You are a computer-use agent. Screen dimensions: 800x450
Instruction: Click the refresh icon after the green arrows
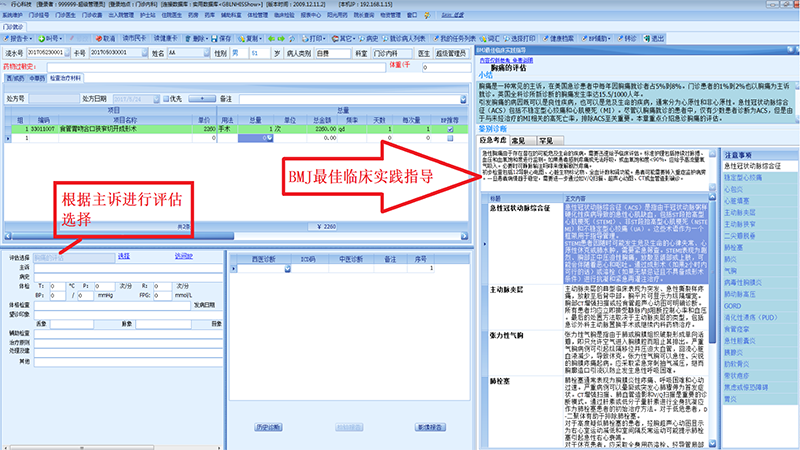pyautogui.click(x=292, y=39)
